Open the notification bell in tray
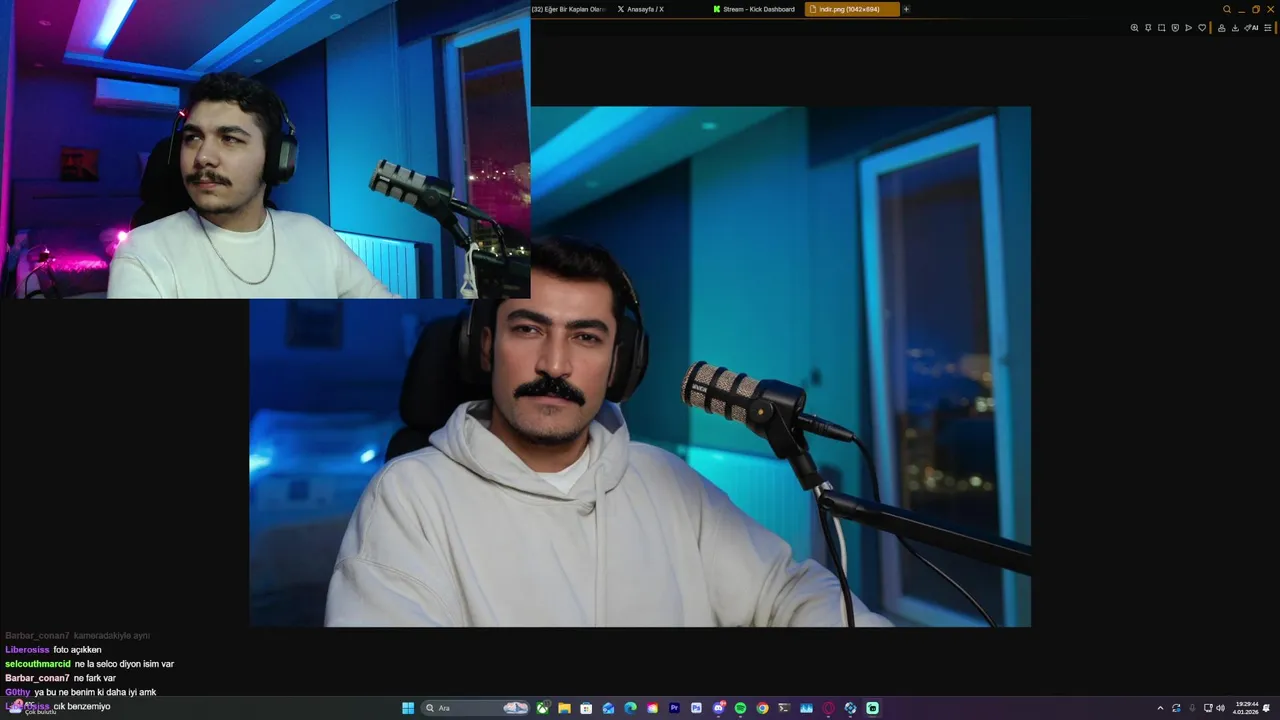Screen dimensions: 1280x720 click(1267, 708)
